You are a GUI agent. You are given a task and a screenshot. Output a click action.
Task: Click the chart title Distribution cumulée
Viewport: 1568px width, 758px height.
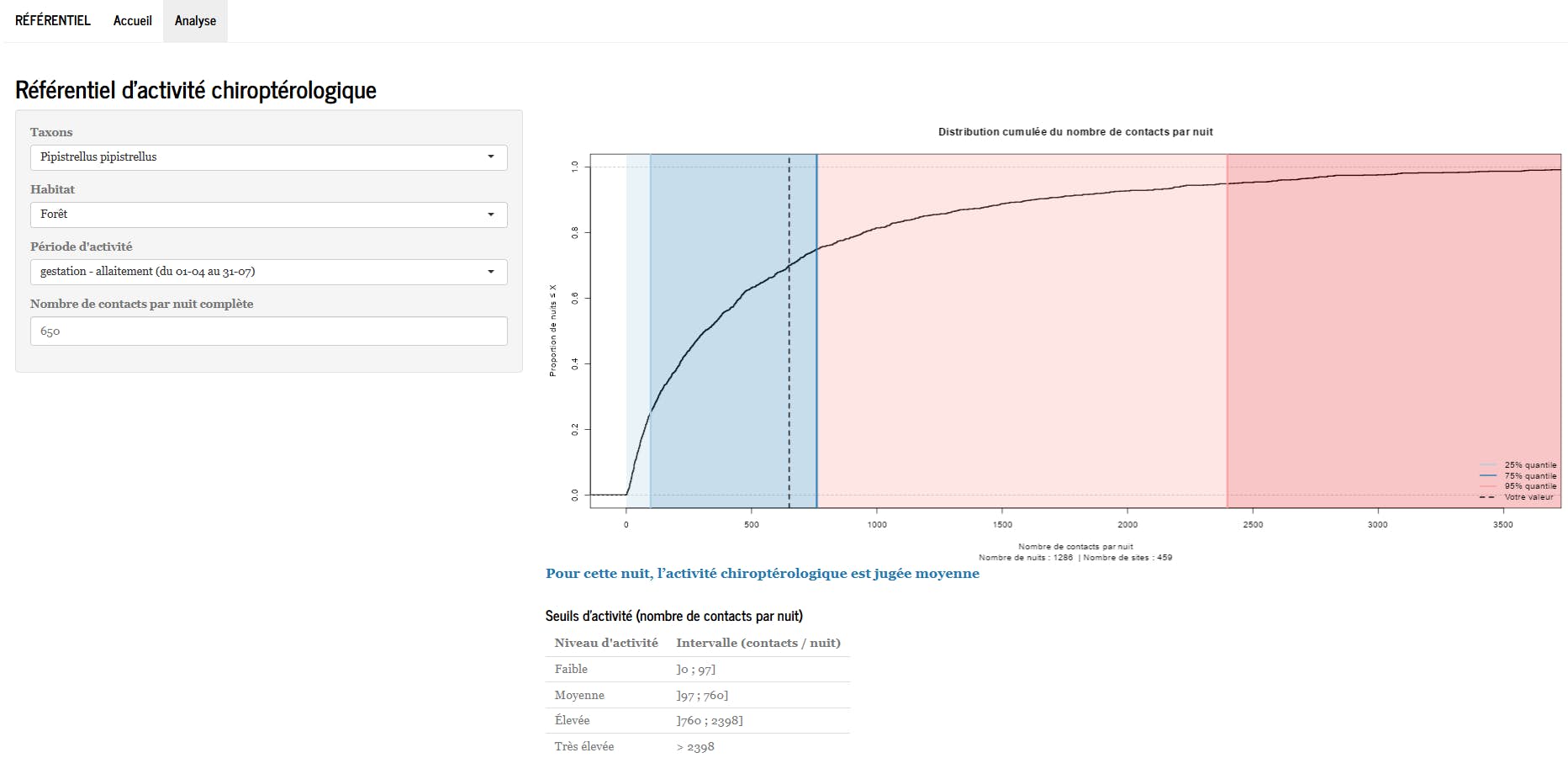point(1075,132)
